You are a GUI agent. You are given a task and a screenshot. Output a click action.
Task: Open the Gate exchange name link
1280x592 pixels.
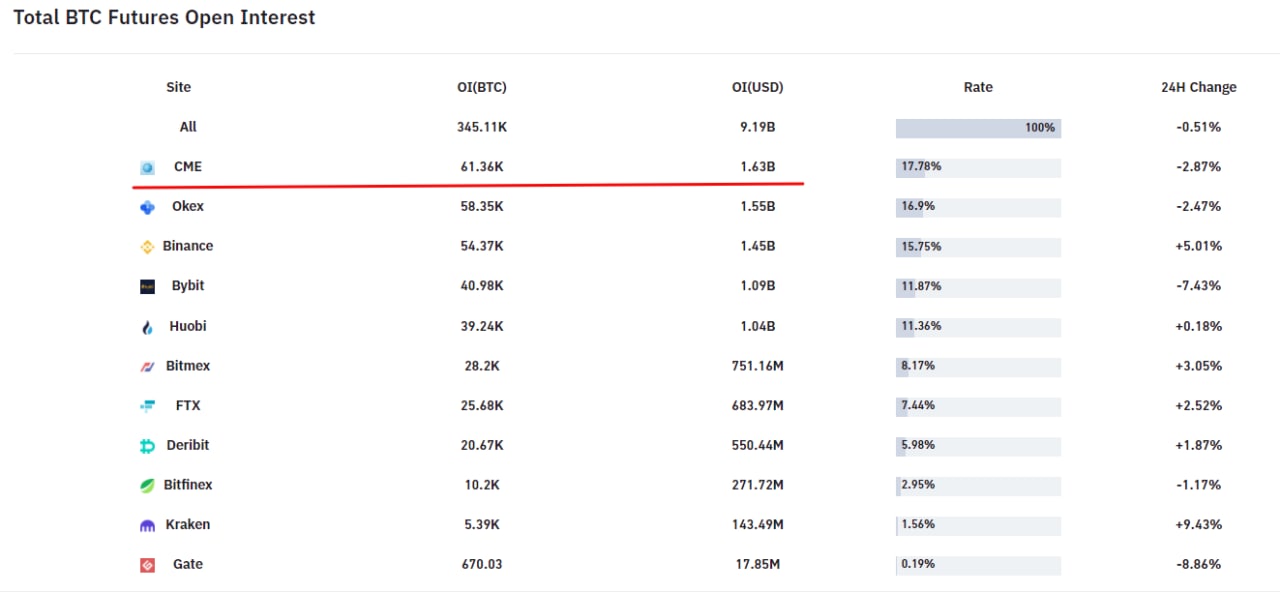click(188, 564)
